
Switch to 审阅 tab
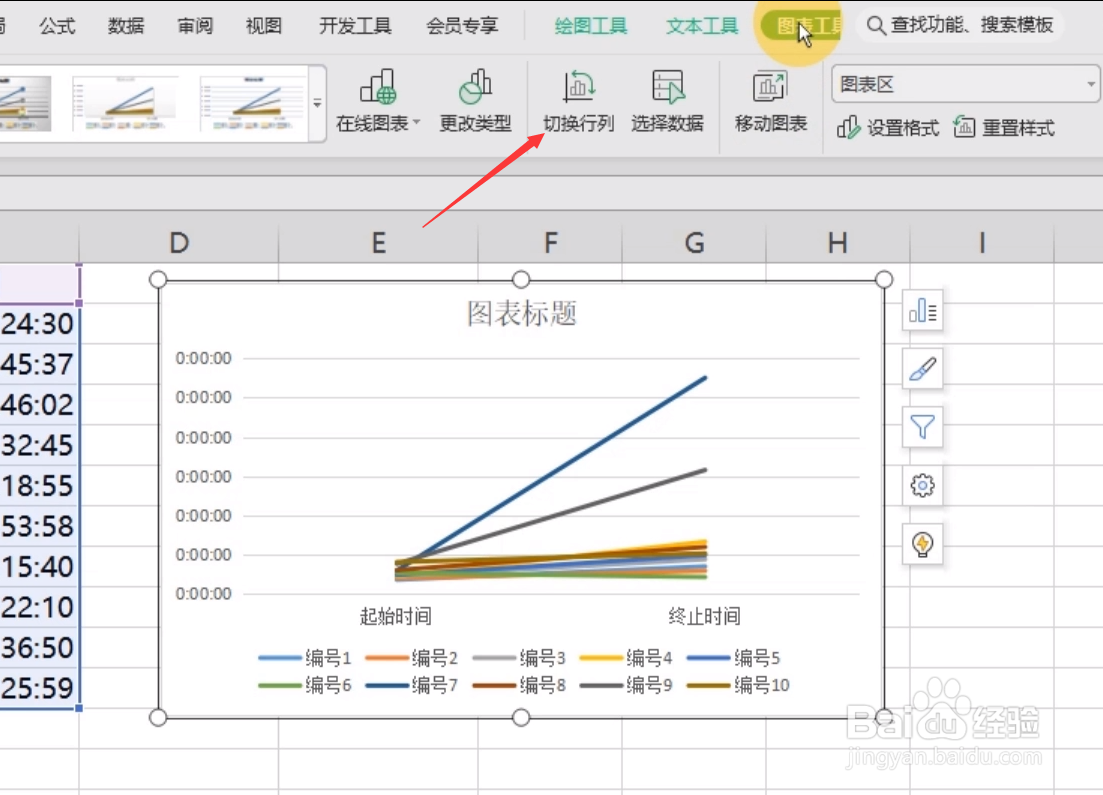click(x=195, y=26)
